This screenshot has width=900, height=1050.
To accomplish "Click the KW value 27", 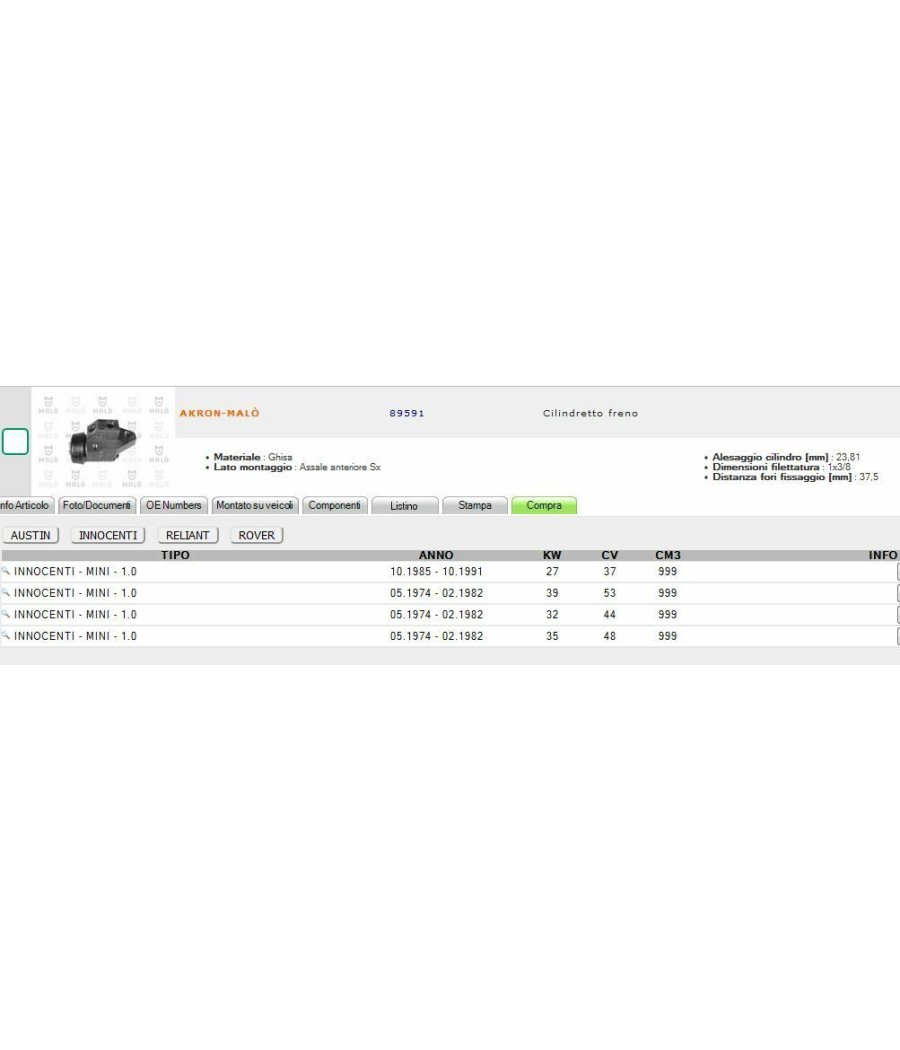I will 552,571.
